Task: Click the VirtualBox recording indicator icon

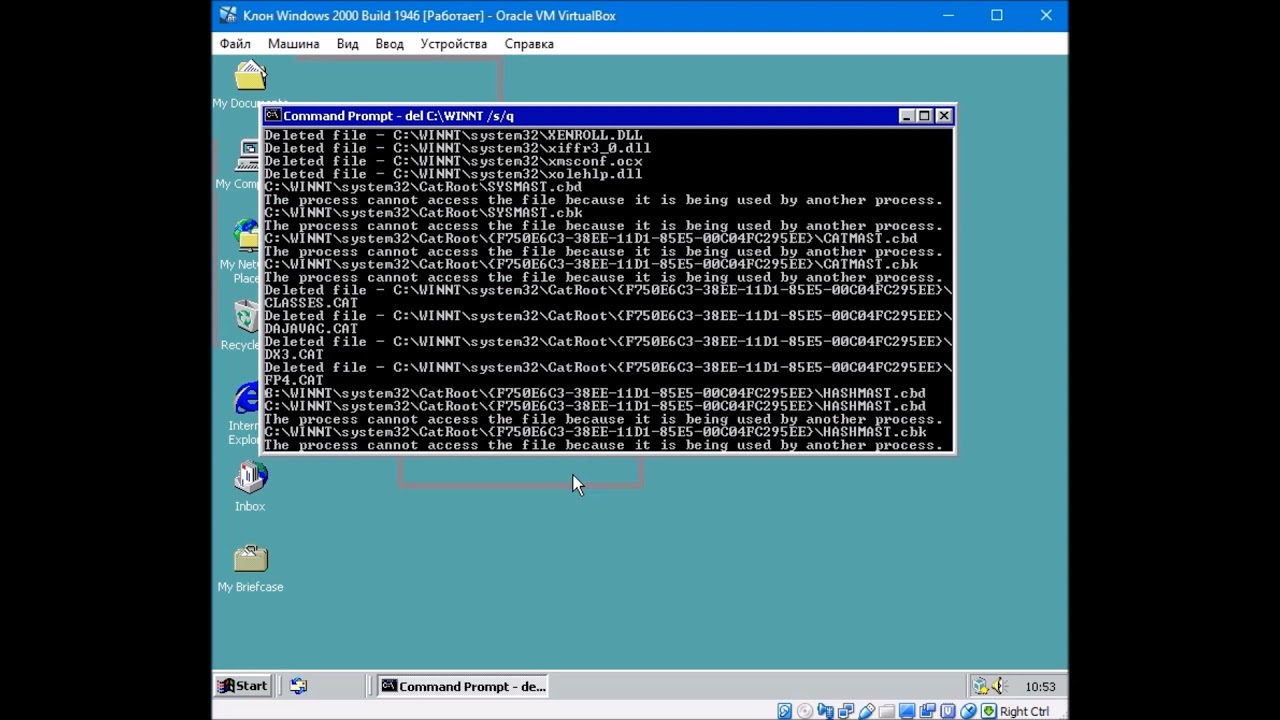Action: click(928, 711)
